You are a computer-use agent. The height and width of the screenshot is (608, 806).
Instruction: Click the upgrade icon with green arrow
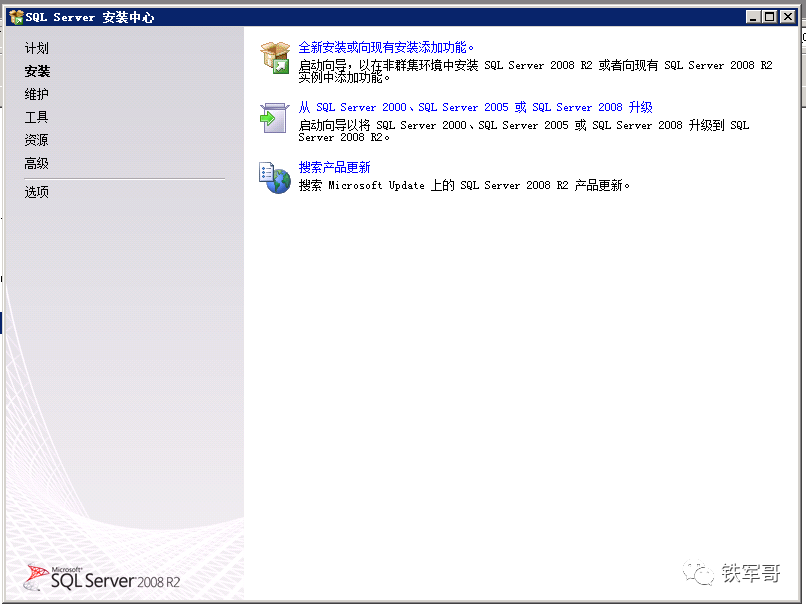tap(274, 118)
